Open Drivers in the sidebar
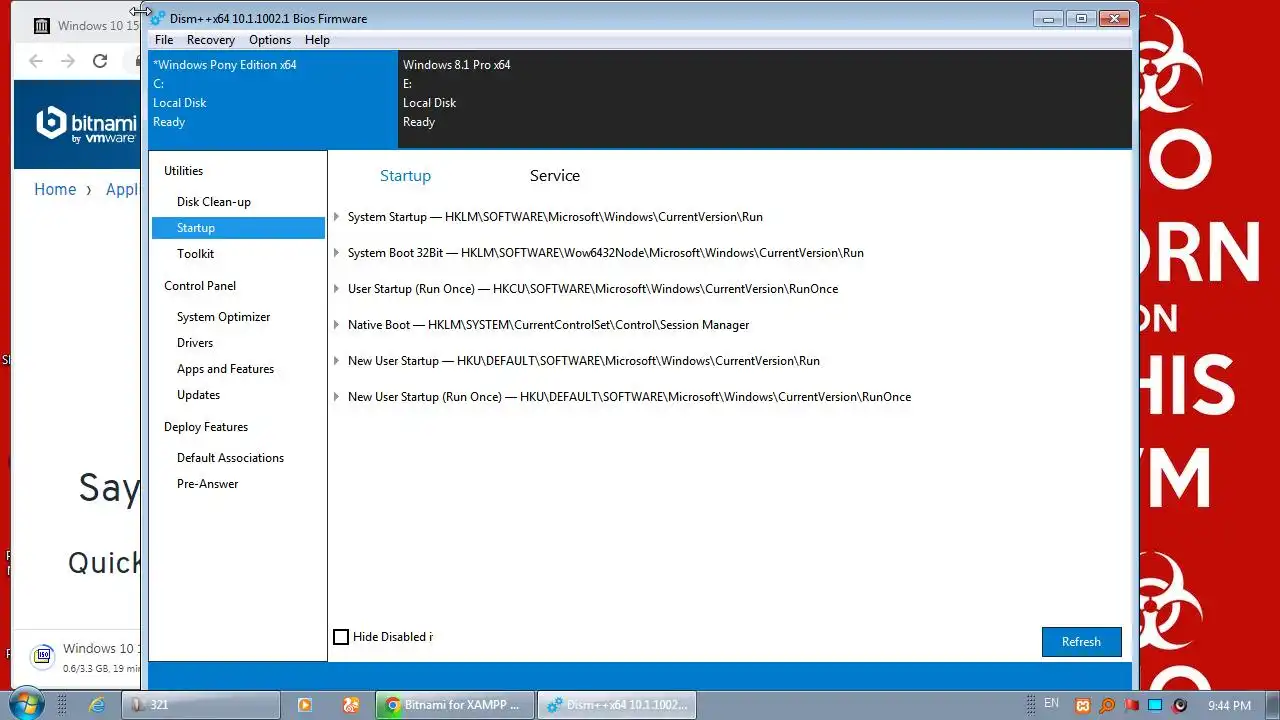The width and height of the screenshot is (1280, 720). point(195,343)
